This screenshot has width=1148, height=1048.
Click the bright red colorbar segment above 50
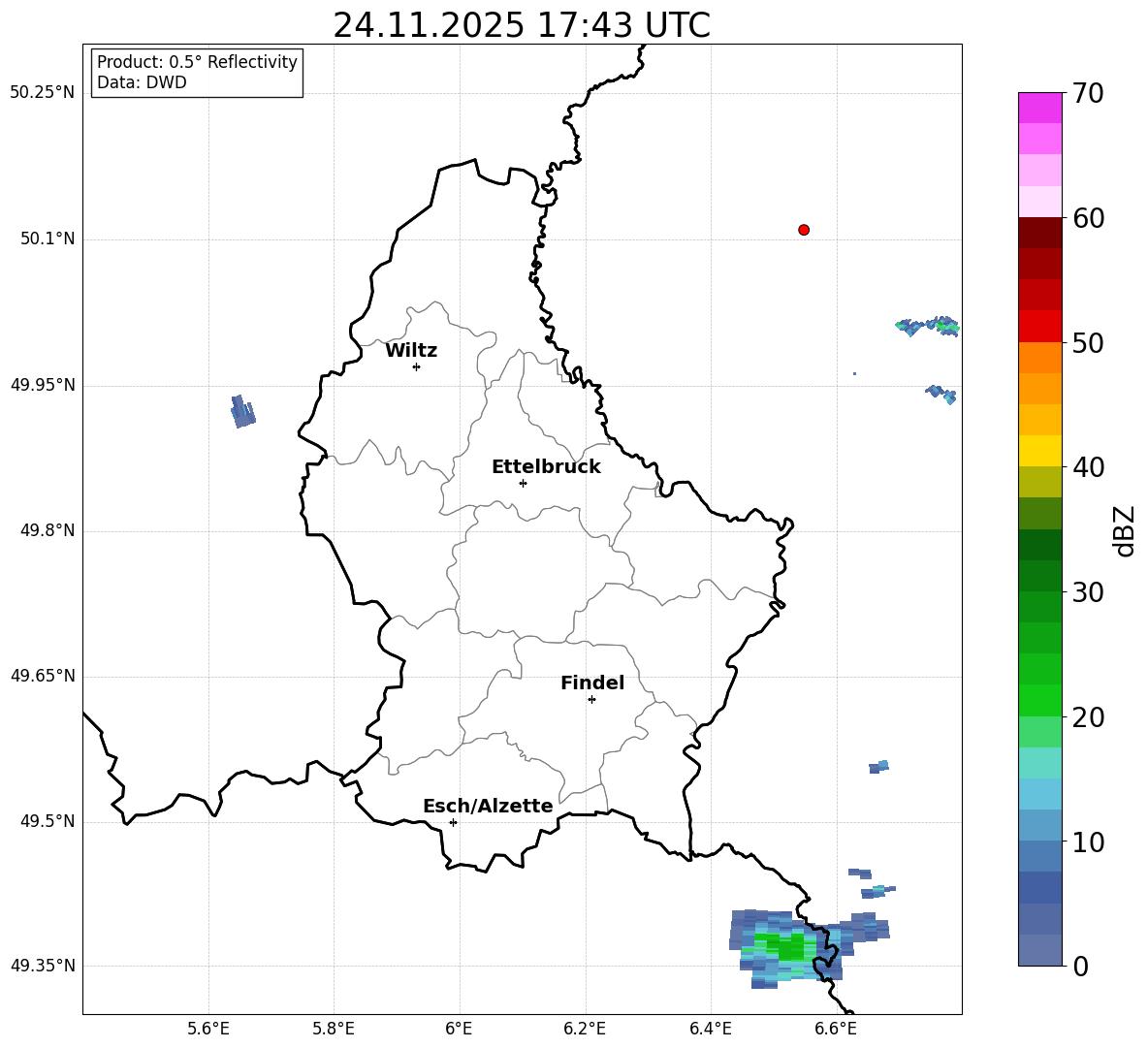1039,327
